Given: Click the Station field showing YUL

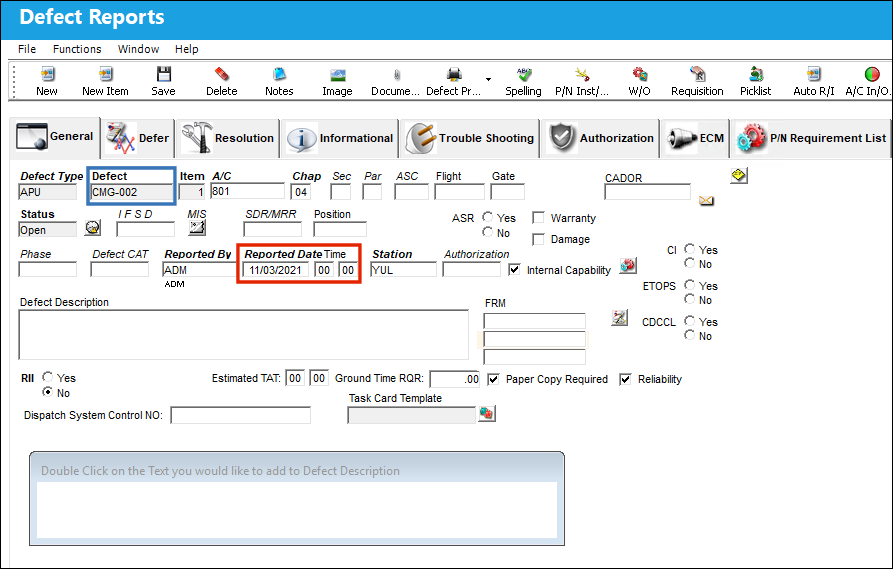Looking at the screenshot, I should click(403, 270).
